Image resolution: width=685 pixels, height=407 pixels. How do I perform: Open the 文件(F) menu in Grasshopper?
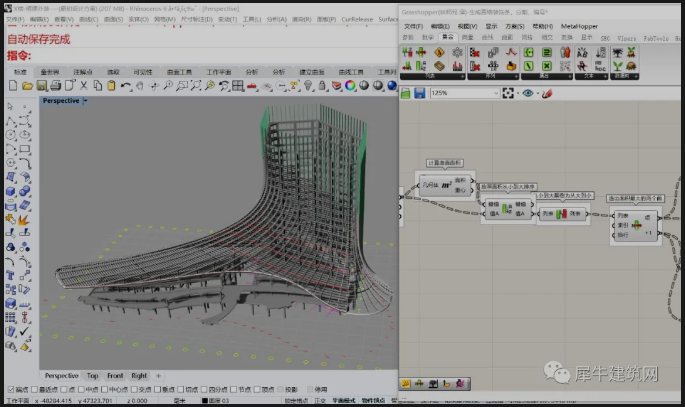[413, 26]
